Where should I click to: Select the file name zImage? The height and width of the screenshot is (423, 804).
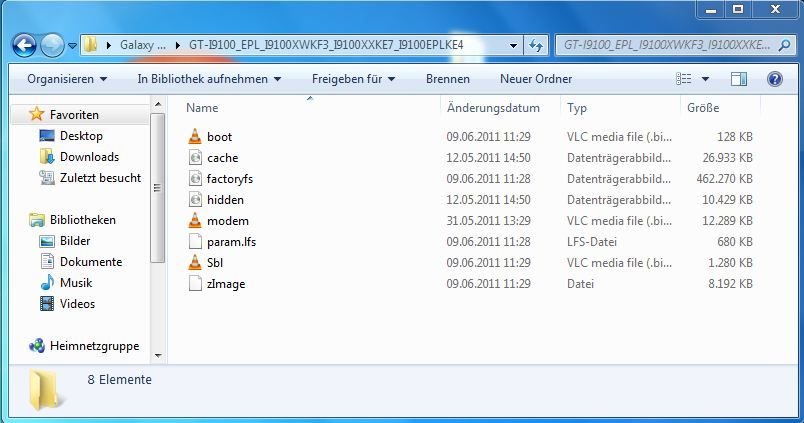226,284
